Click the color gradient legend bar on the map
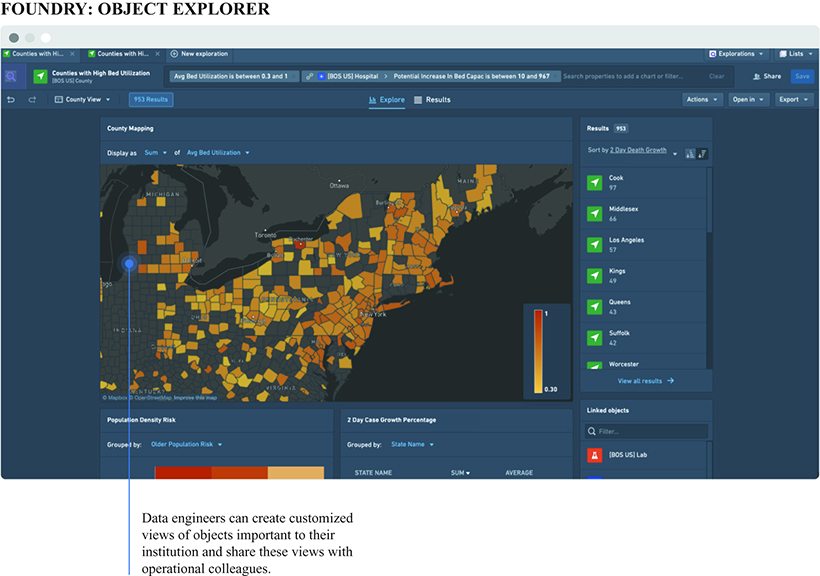This screenshot has width=820, height=576. [x=538, y=350]
